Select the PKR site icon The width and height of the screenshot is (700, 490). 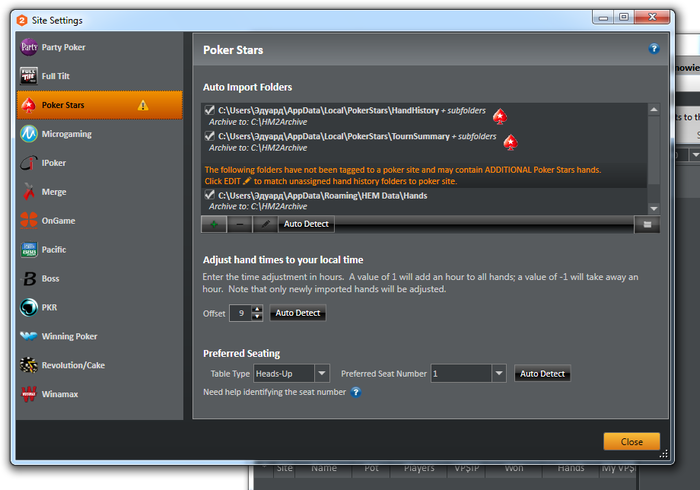click(x=29, y=307)
